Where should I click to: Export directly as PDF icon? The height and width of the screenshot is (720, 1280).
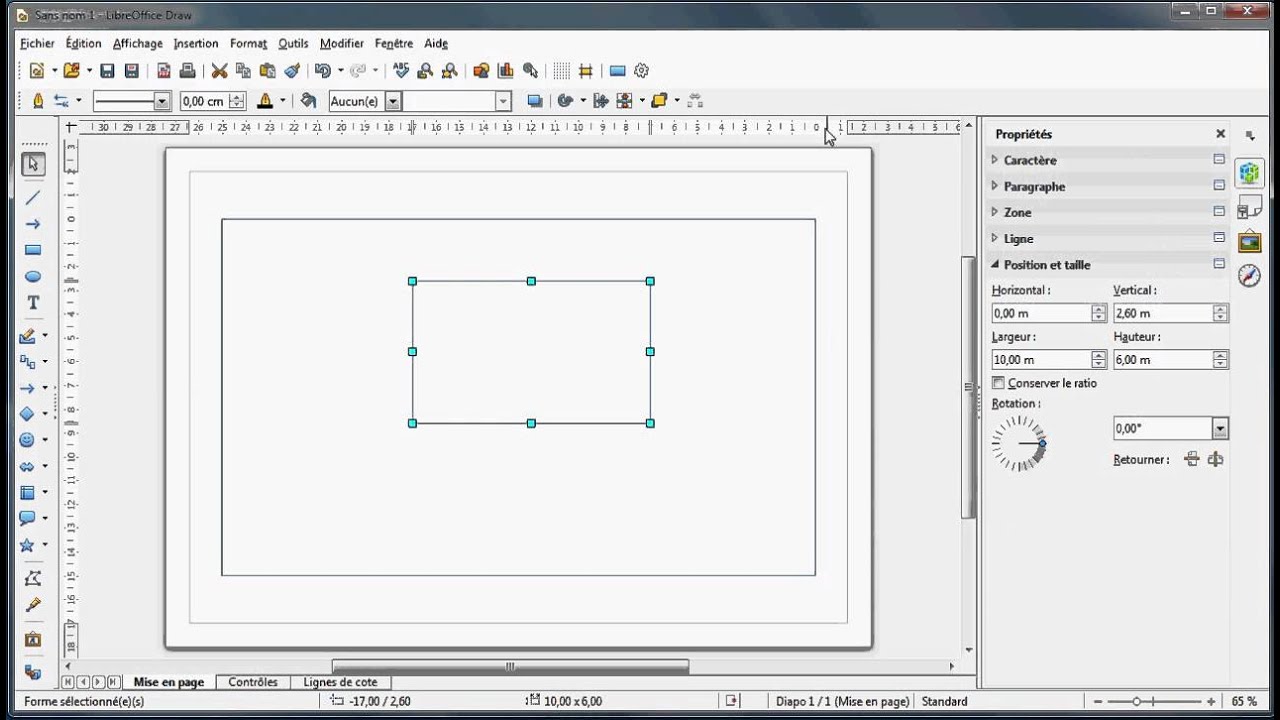pos(164,71)
